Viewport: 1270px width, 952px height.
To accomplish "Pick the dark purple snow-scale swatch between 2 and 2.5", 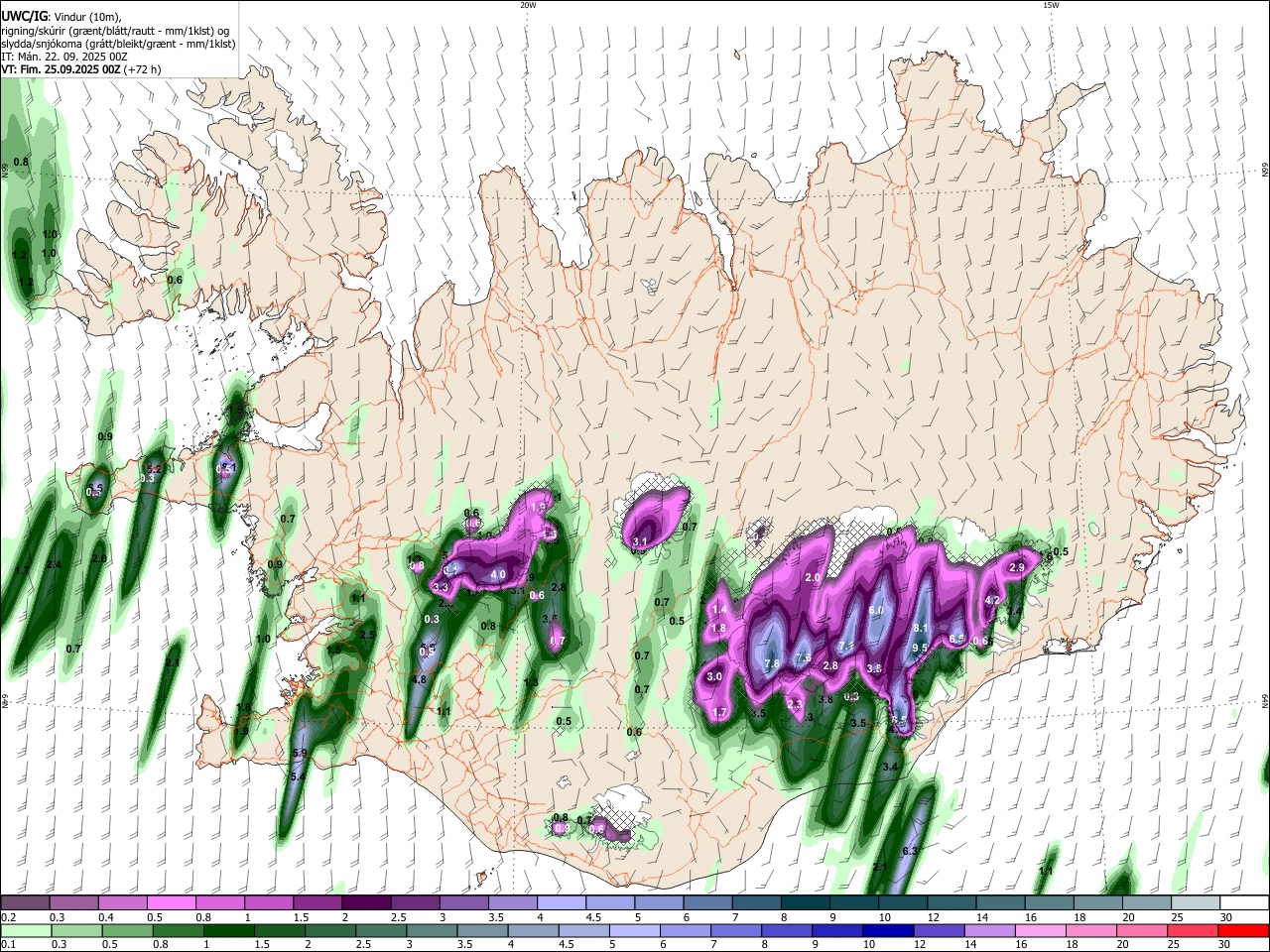I will 365,903.
